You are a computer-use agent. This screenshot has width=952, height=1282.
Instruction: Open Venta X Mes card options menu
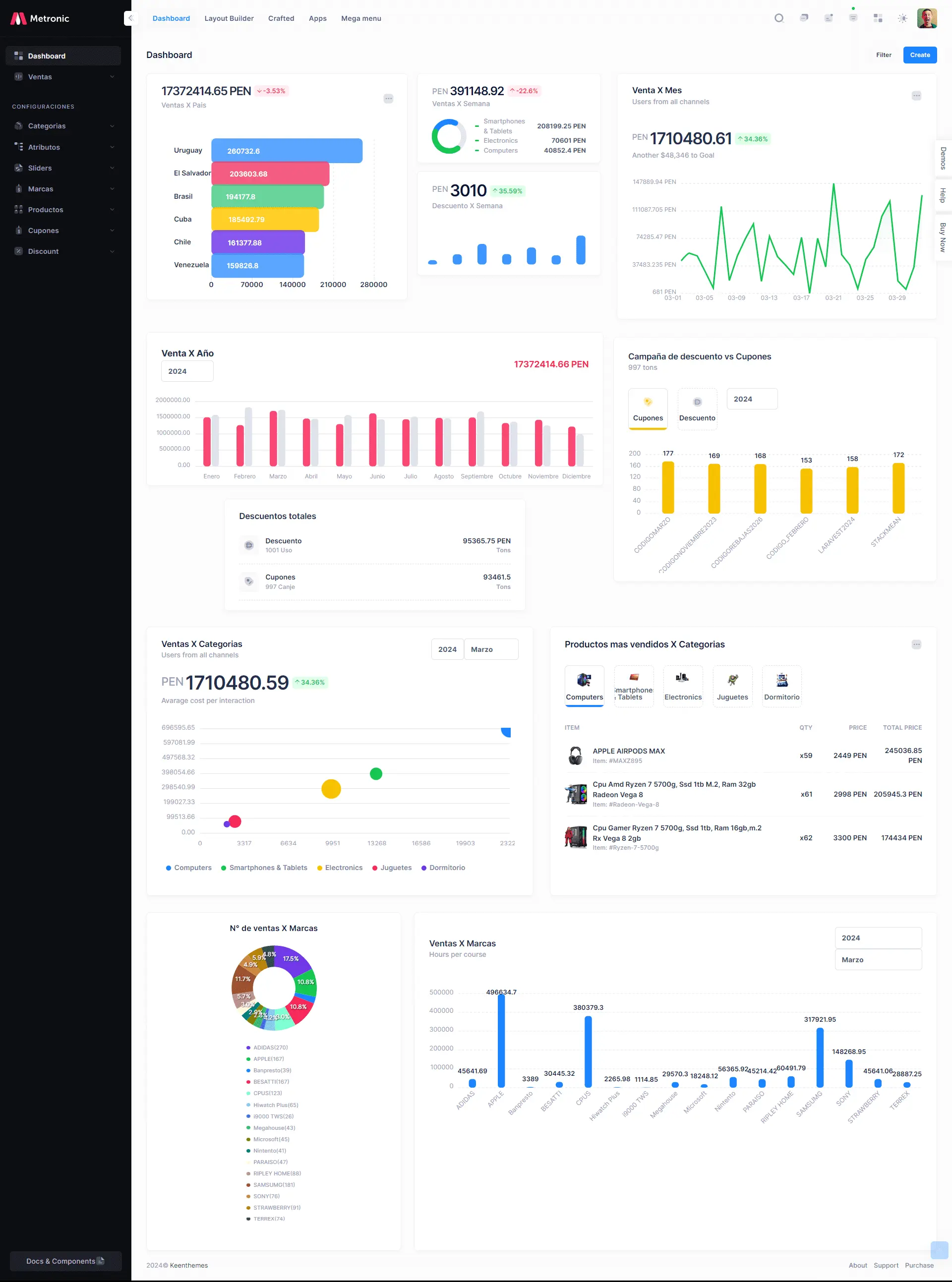[916, 96]
